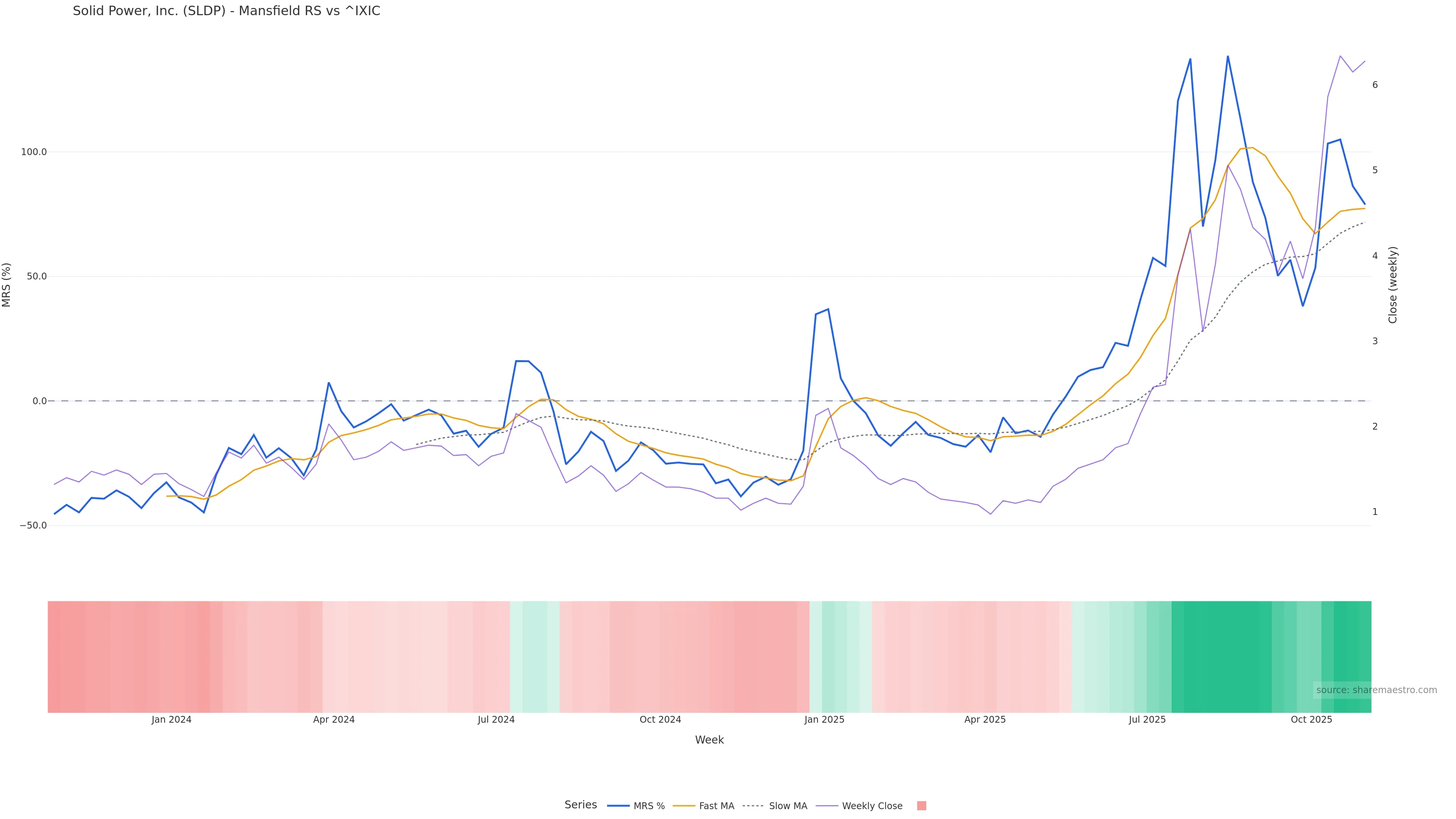The image size is (1456, 819).
Task: Click the 100.0 y-axis tick label
Action: (x=34, y=152)
